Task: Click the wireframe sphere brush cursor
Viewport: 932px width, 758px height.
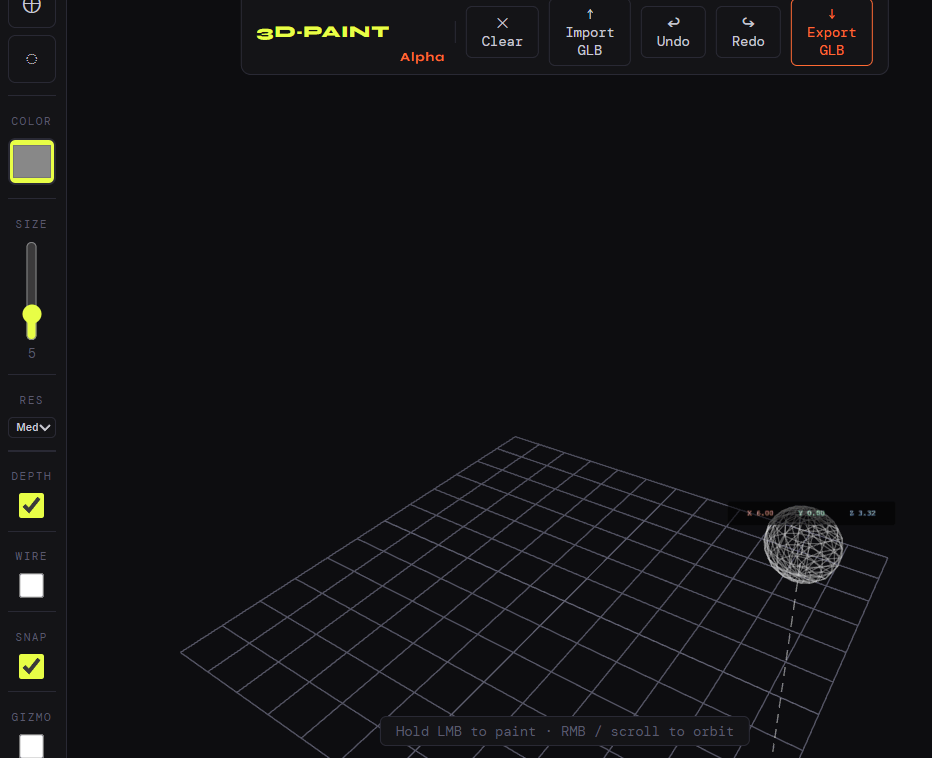Action: [x=803, y=545]
